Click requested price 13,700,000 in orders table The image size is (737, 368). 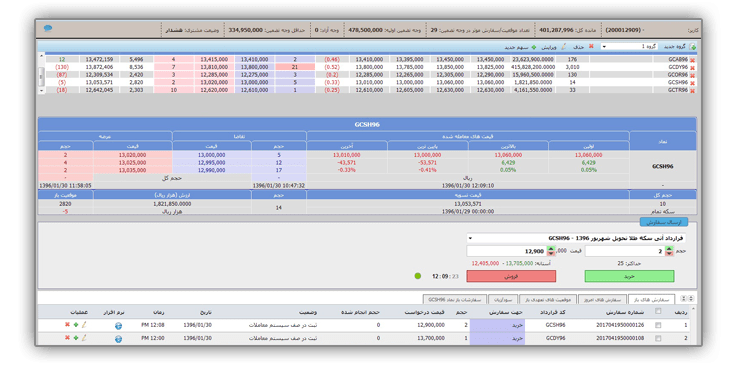[x=431, y=338]
